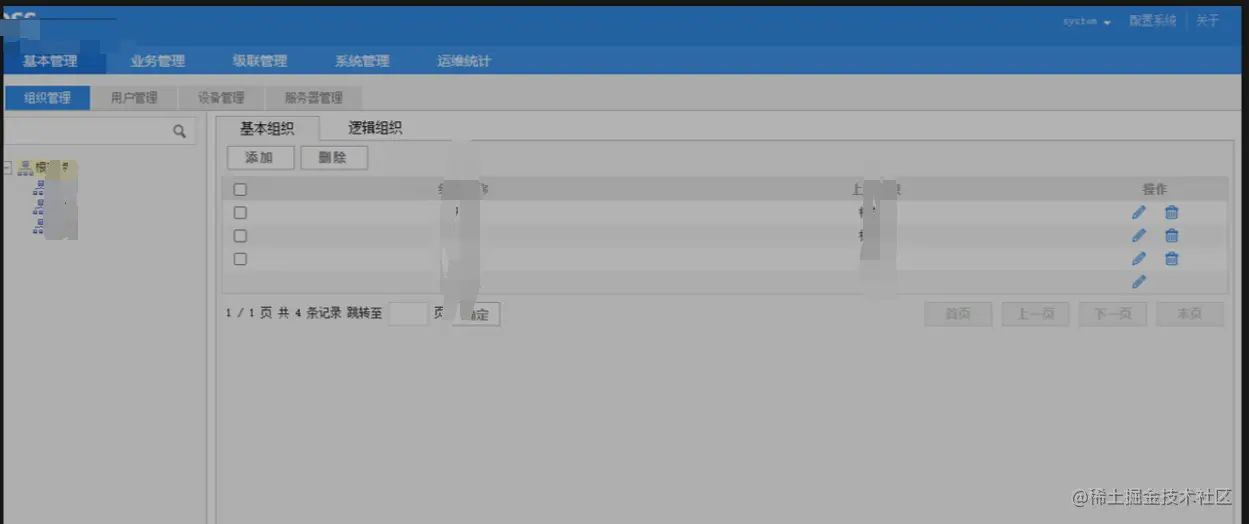Screen dimensions: 1249x524
Task: Switch to the 逻辑组织 tab
Action: 375,128
